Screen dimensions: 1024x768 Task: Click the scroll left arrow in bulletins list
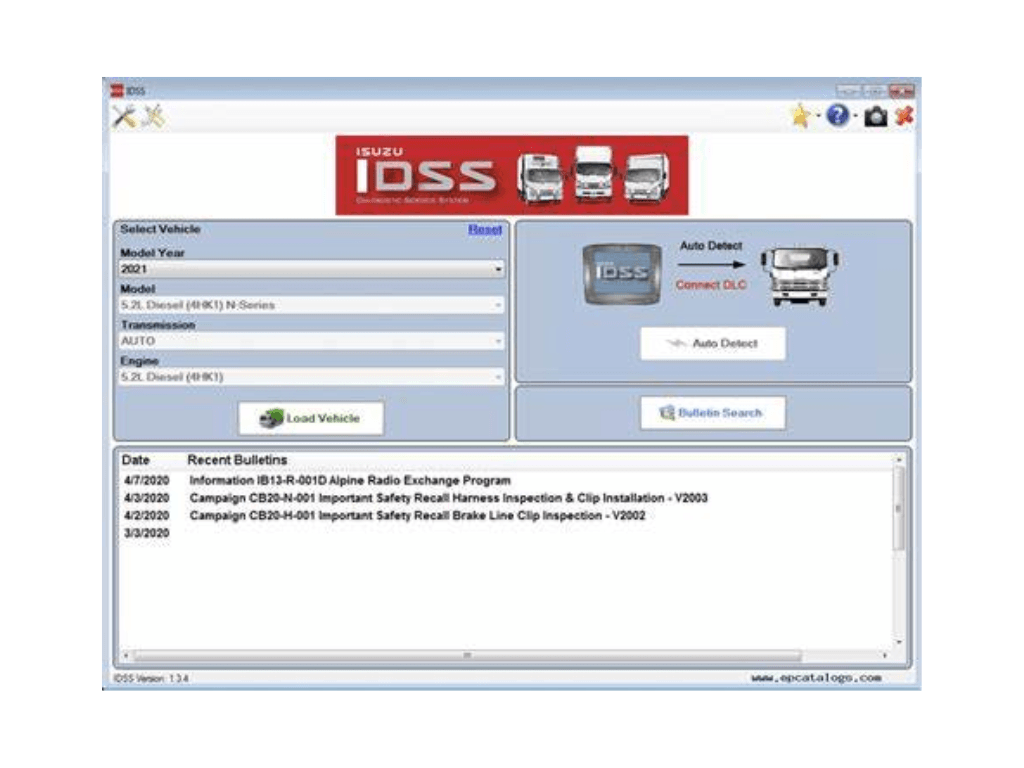126,655
